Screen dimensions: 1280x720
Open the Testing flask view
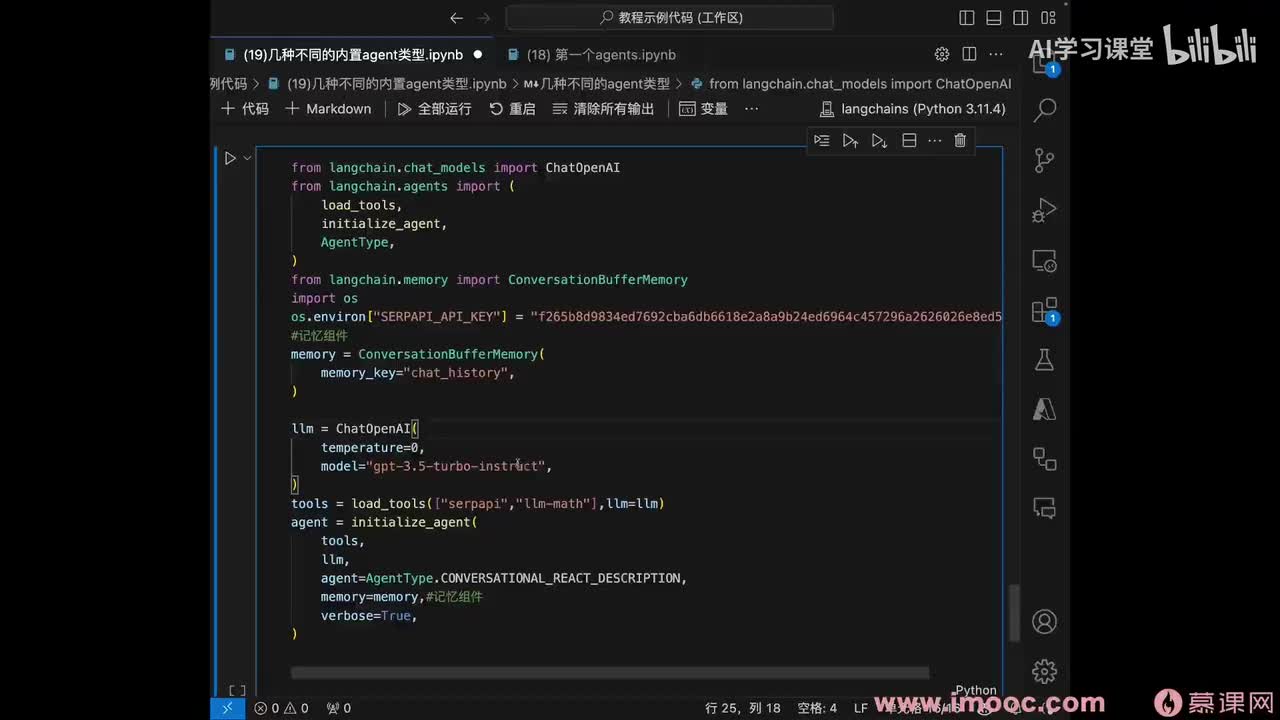tap(1045, 359)
